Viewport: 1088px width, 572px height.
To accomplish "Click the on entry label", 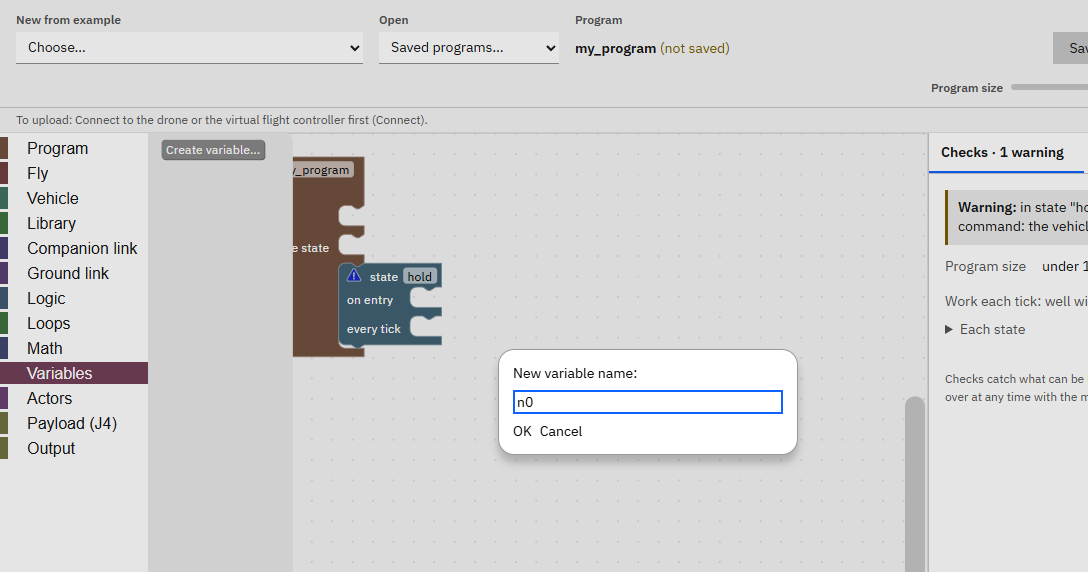I will coord(370,300).
